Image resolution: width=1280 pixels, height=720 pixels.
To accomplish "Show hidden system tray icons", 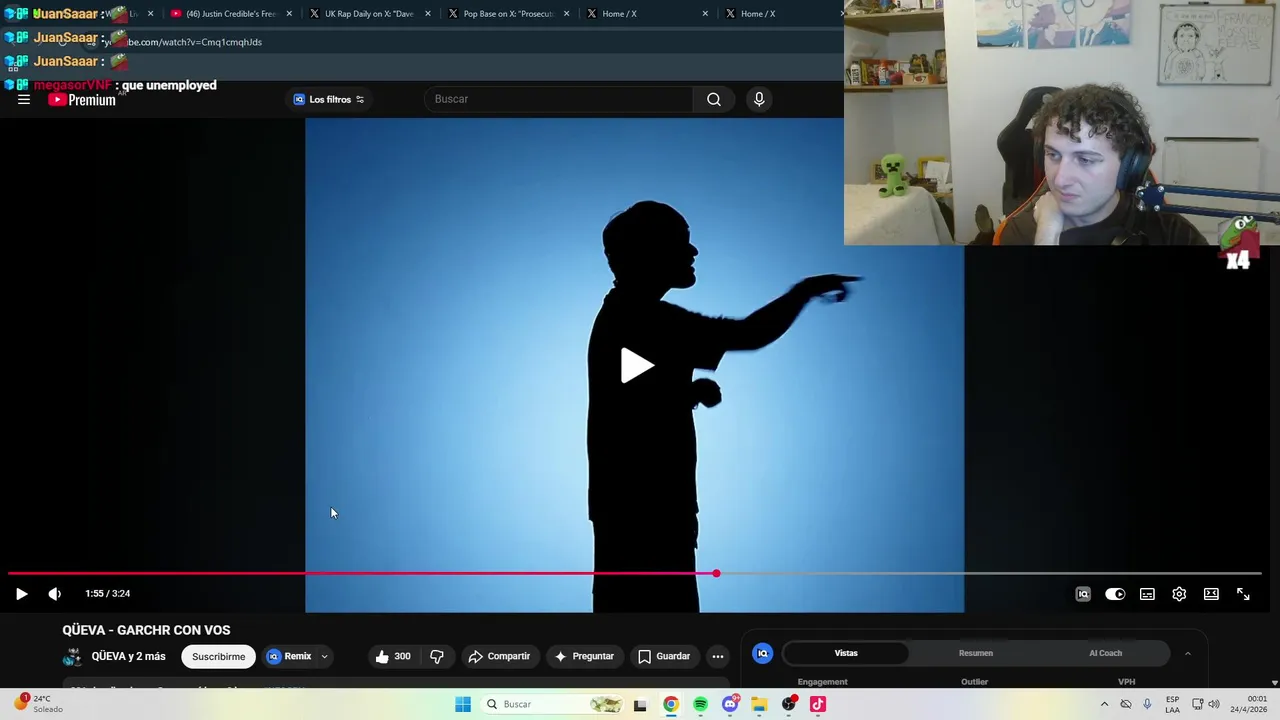I will (1104, 704).
